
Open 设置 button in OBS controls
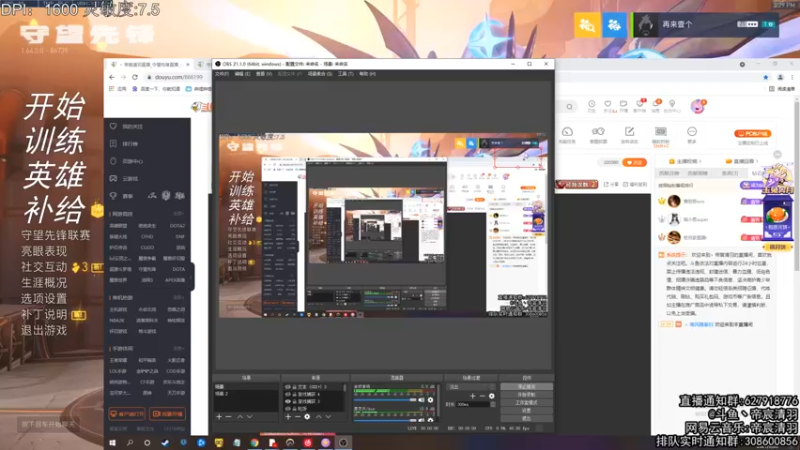(527, 410)
